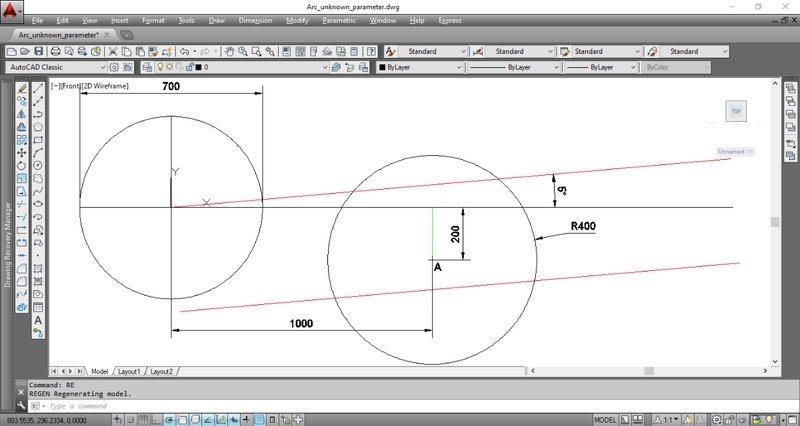
Task: Click the Unnamed view label under ViewCube
Action: point(734,152)
